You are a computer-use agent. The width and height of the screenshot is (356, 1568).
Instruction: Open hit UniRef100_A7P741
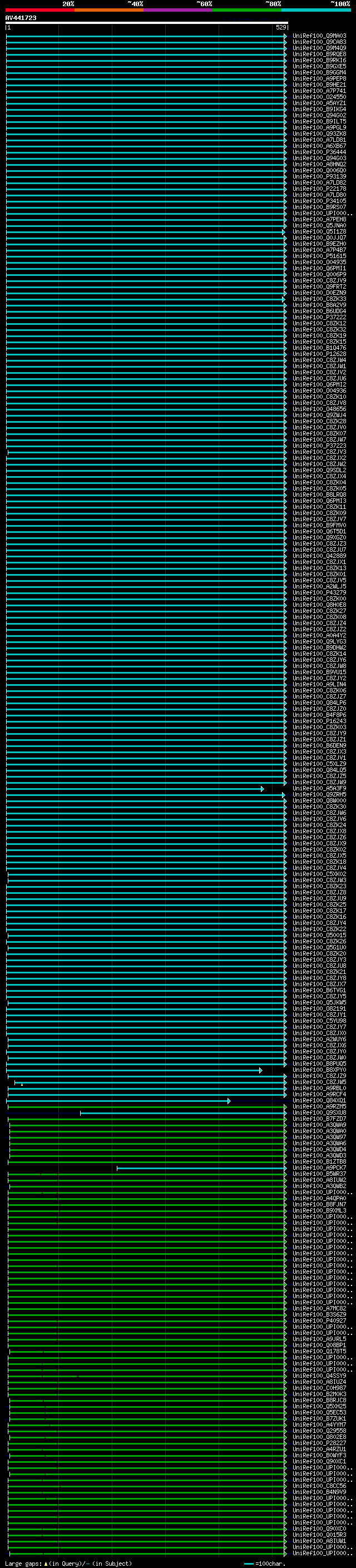pos(319,91)
